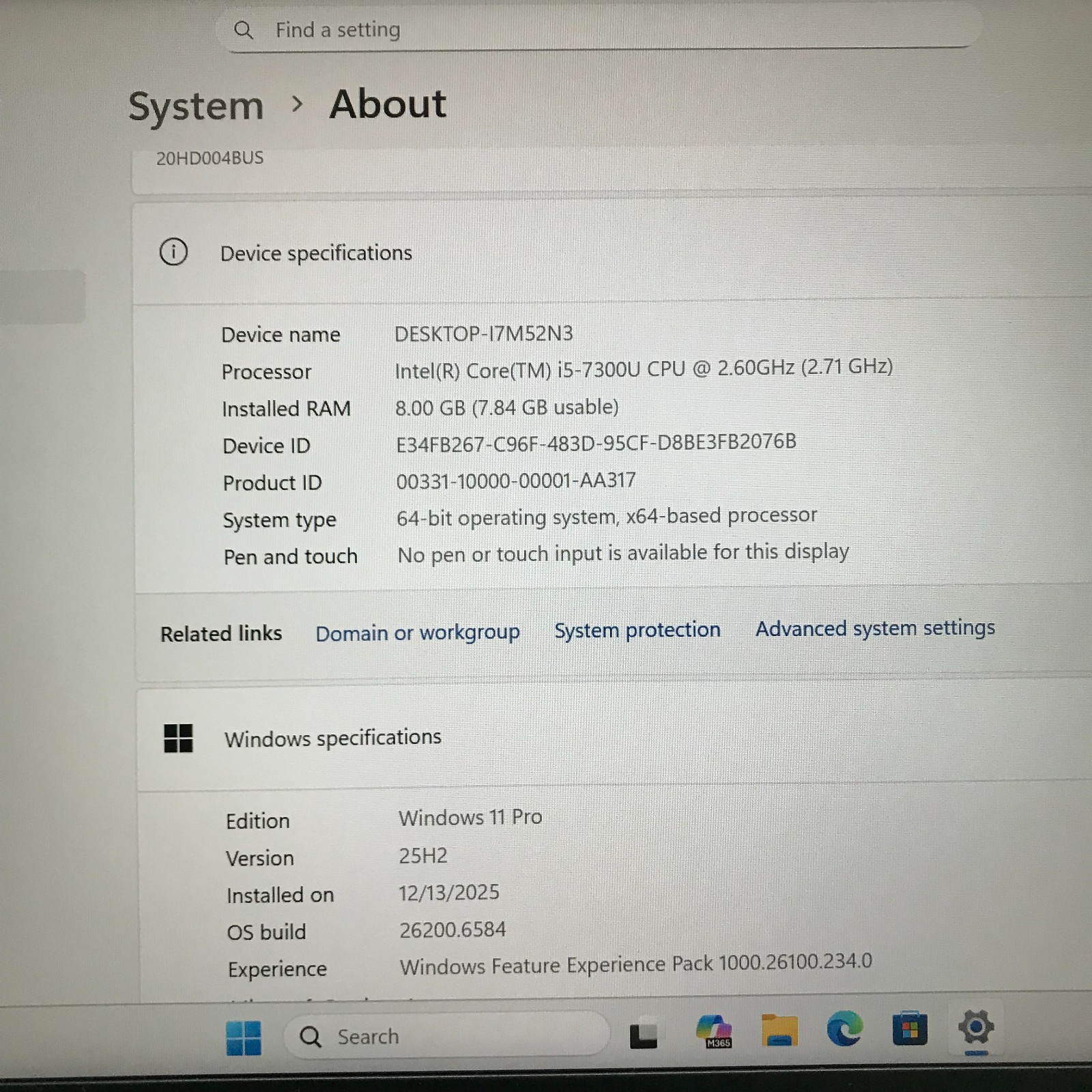The height and width of the screenshot is (1092, 1092).
Task: Select the OS build value 26200.6584
Action: tap(452, 930)
